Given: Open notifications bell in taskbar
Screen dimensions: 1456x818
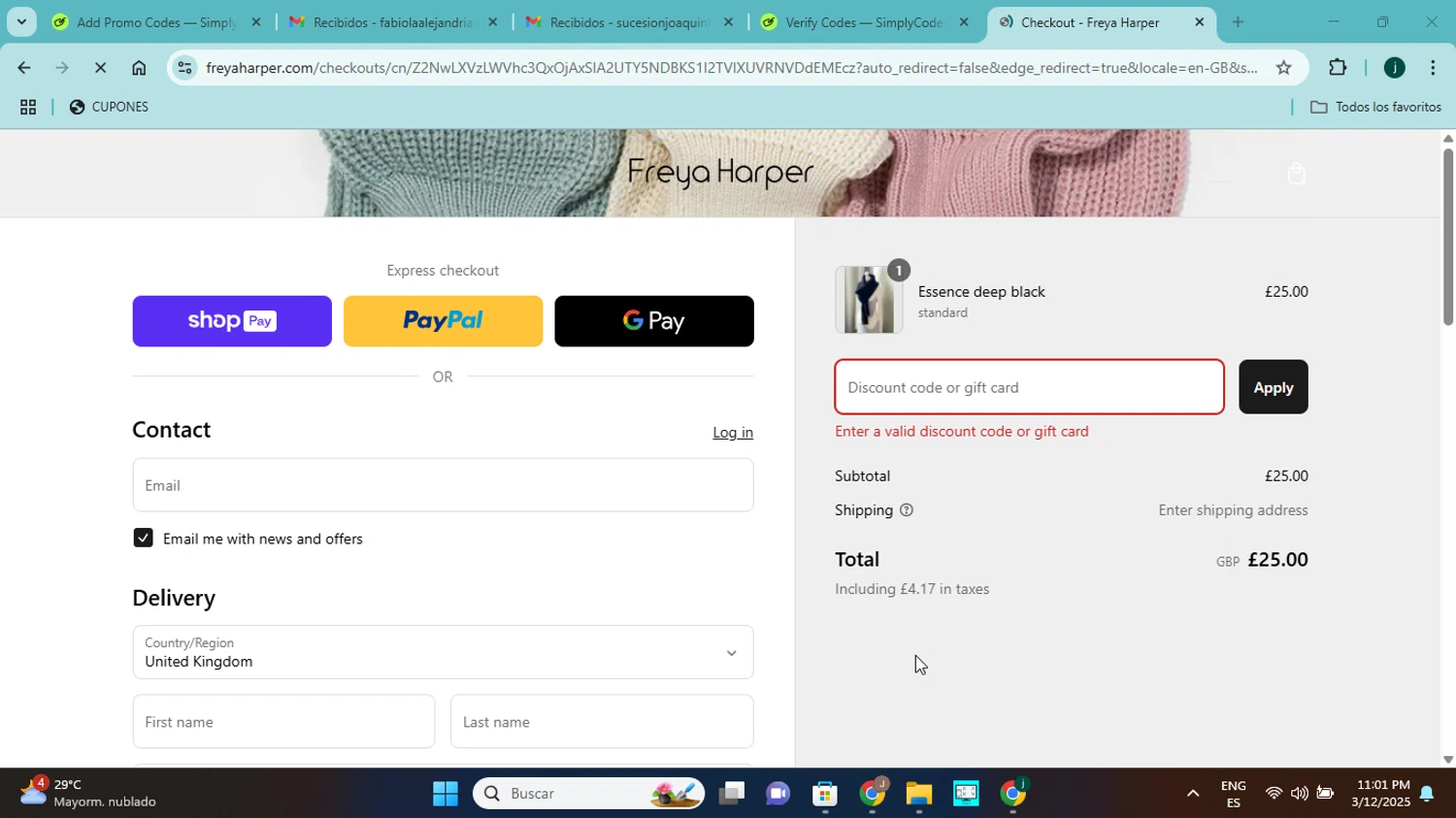Looking at the screenshot, I should [1427, 794].
